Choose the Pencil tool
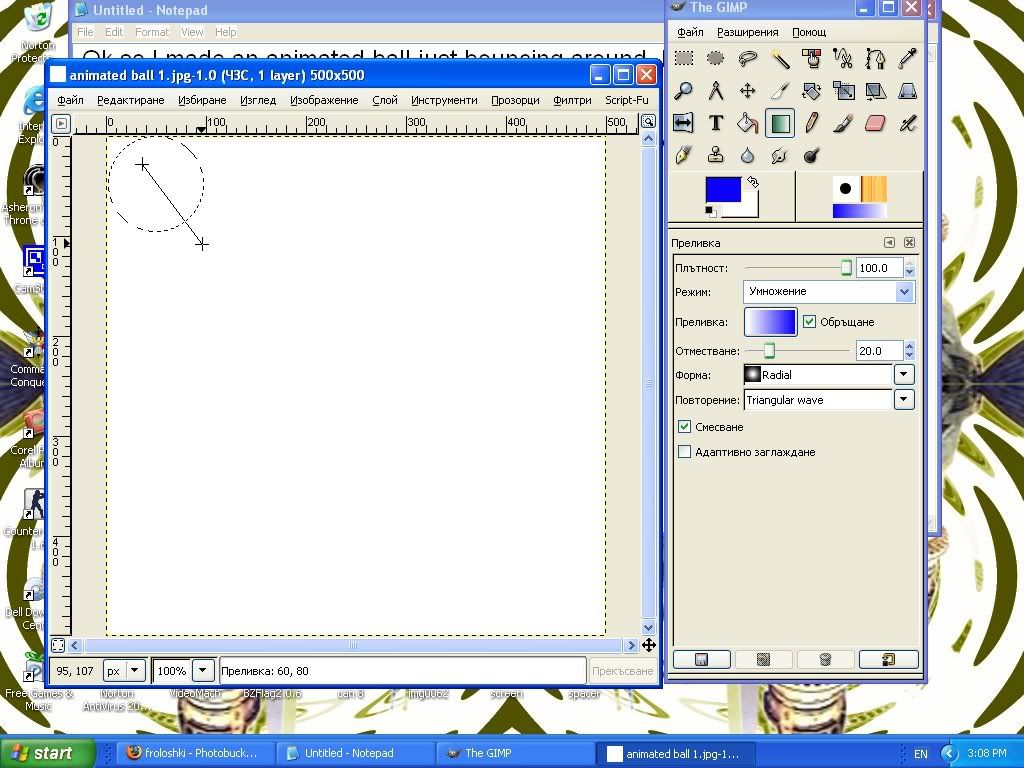 pos(812,123)
